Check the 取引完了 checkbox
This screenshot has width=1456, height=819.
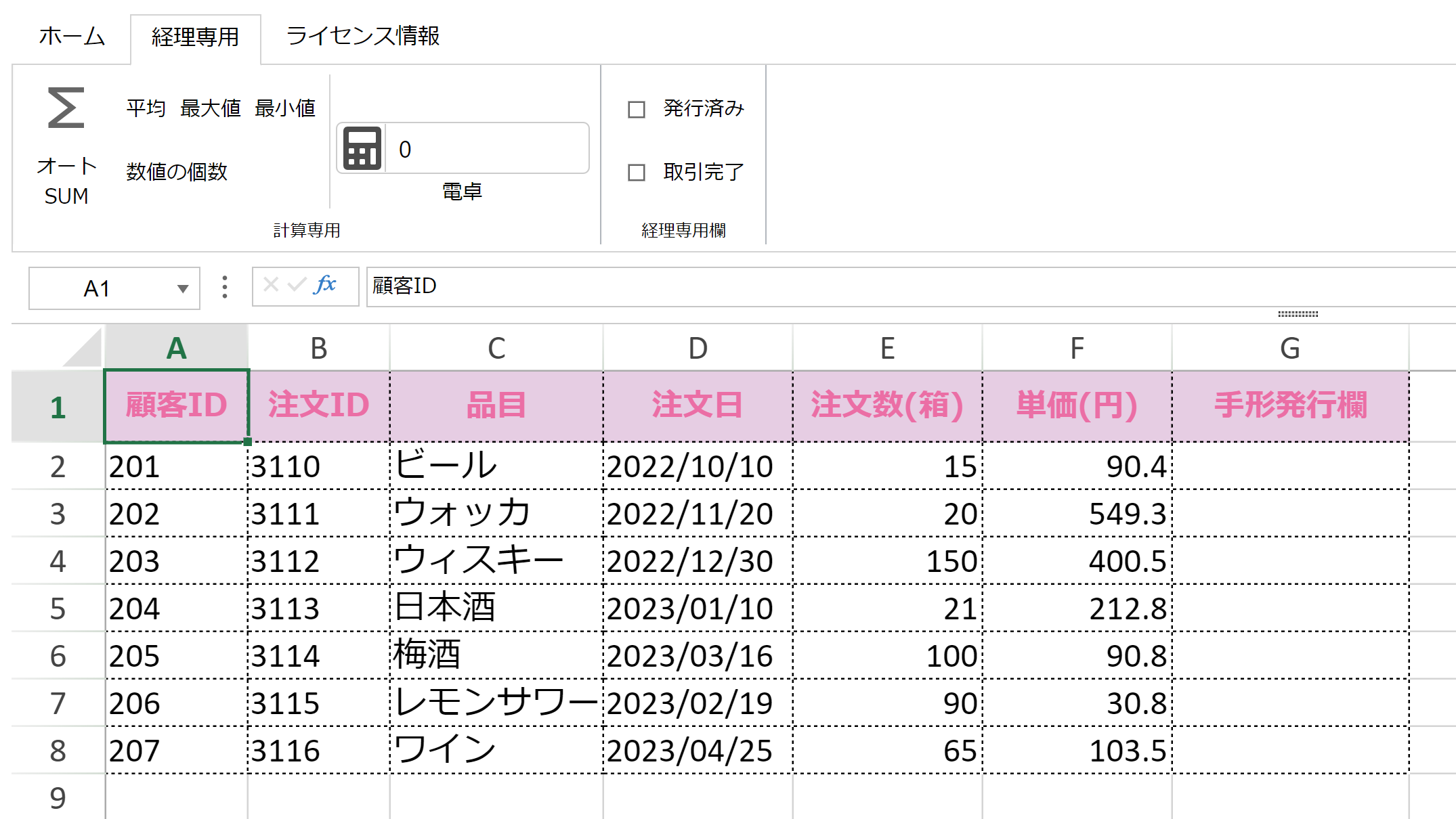(637, 173)
